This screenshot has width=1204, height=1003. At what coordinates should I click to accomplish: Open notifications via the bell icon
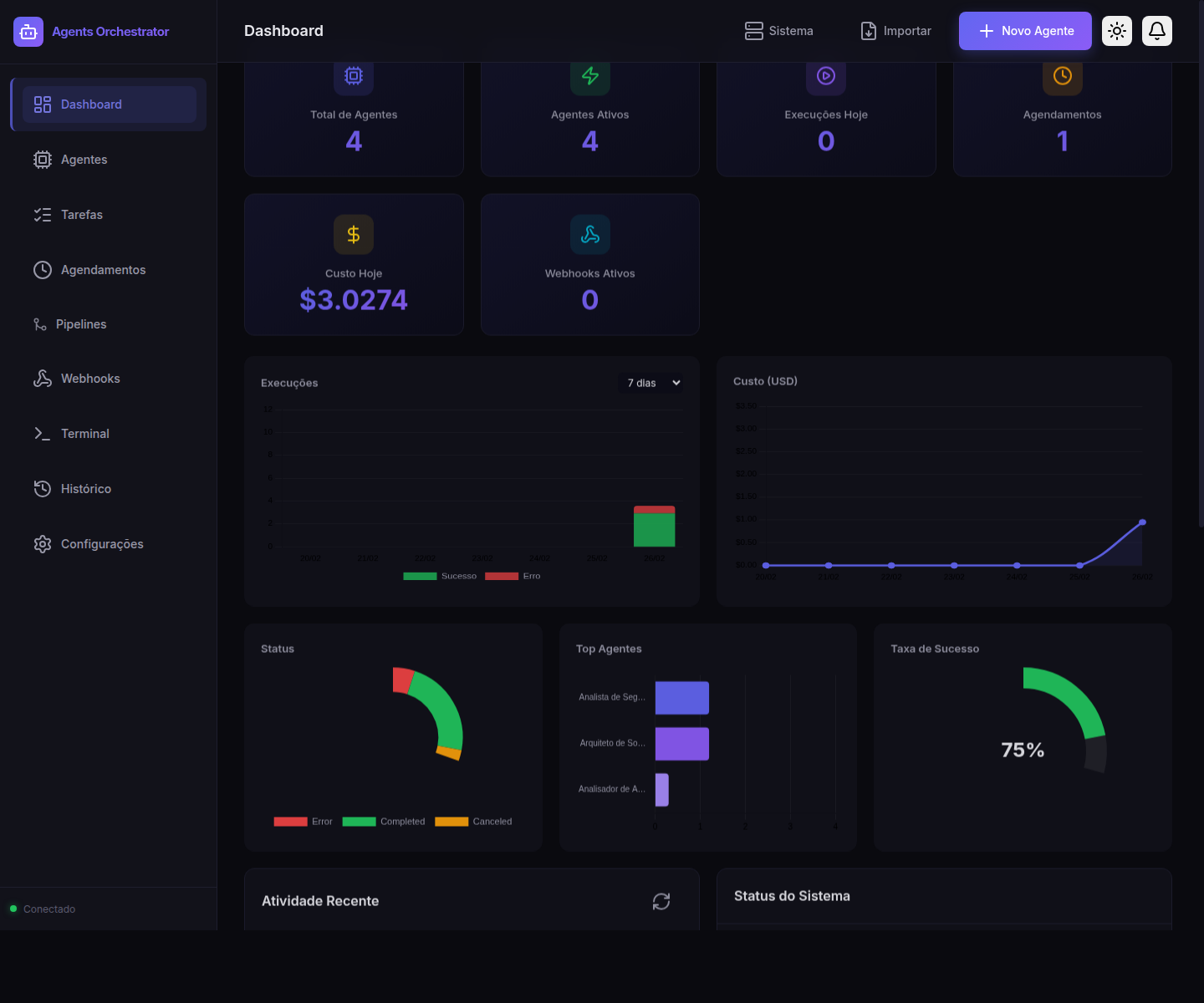[x=1156, y=31]
